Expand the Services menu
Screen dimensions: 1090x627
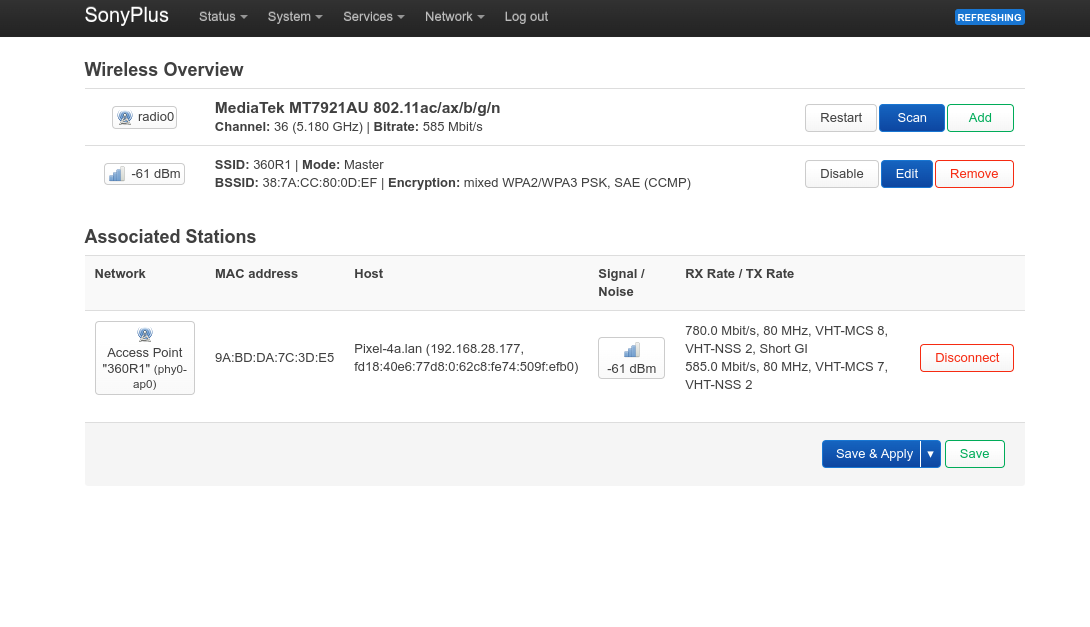[x=373, y=17]
